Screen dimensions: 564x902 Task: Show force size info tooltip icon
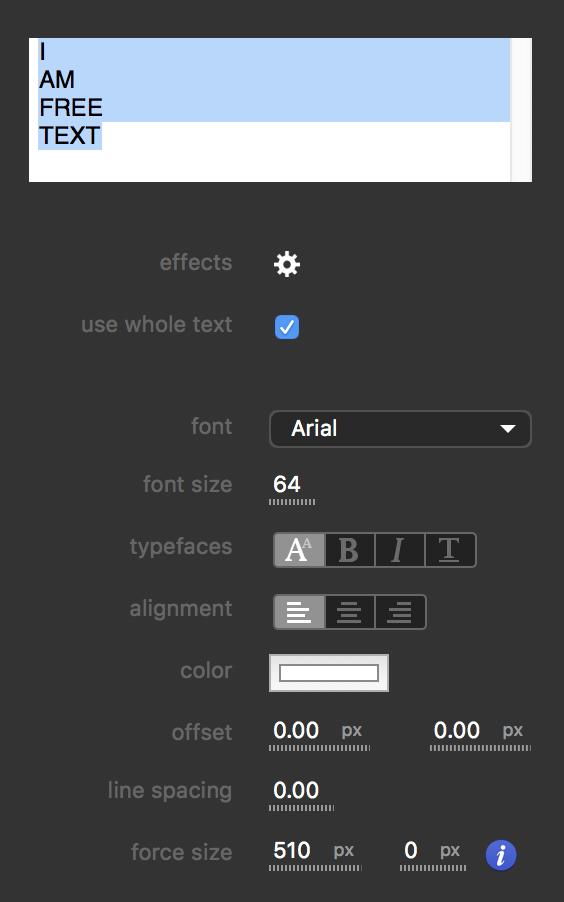coord(501,855)
